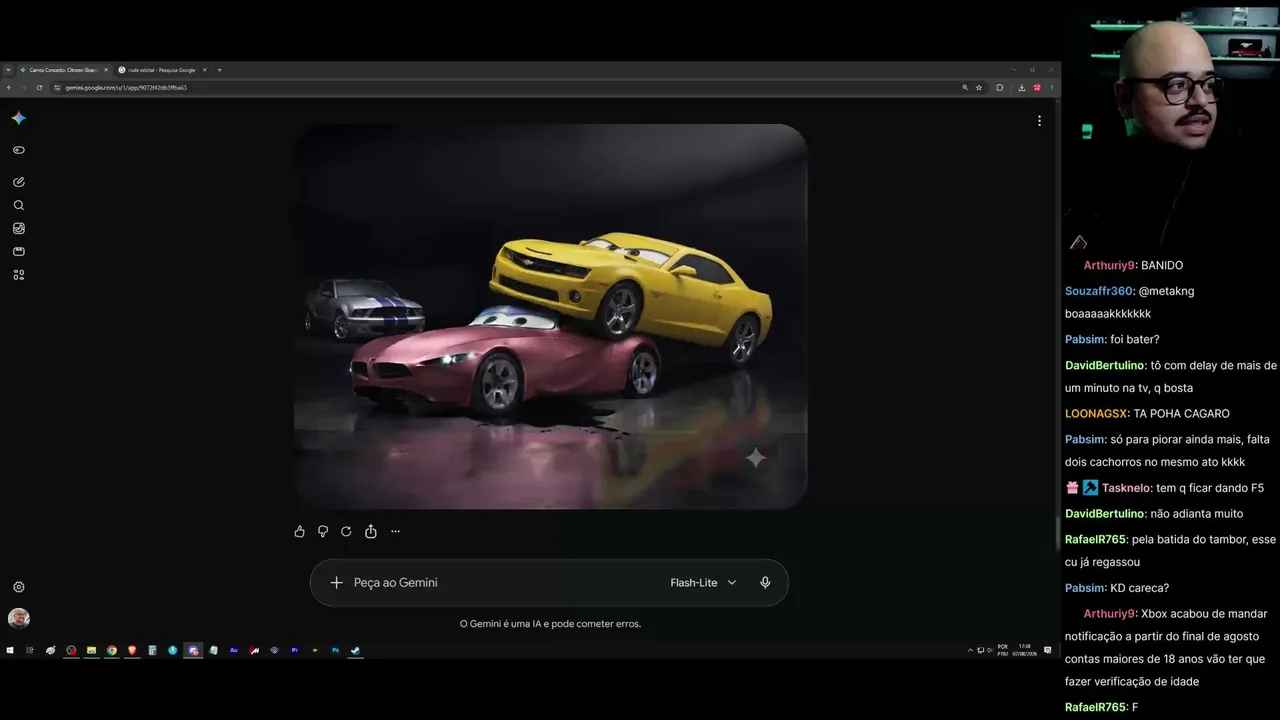This screenshot has width=1280, height=720.
Task: Open a new browser tab
Action: point(219,70)
